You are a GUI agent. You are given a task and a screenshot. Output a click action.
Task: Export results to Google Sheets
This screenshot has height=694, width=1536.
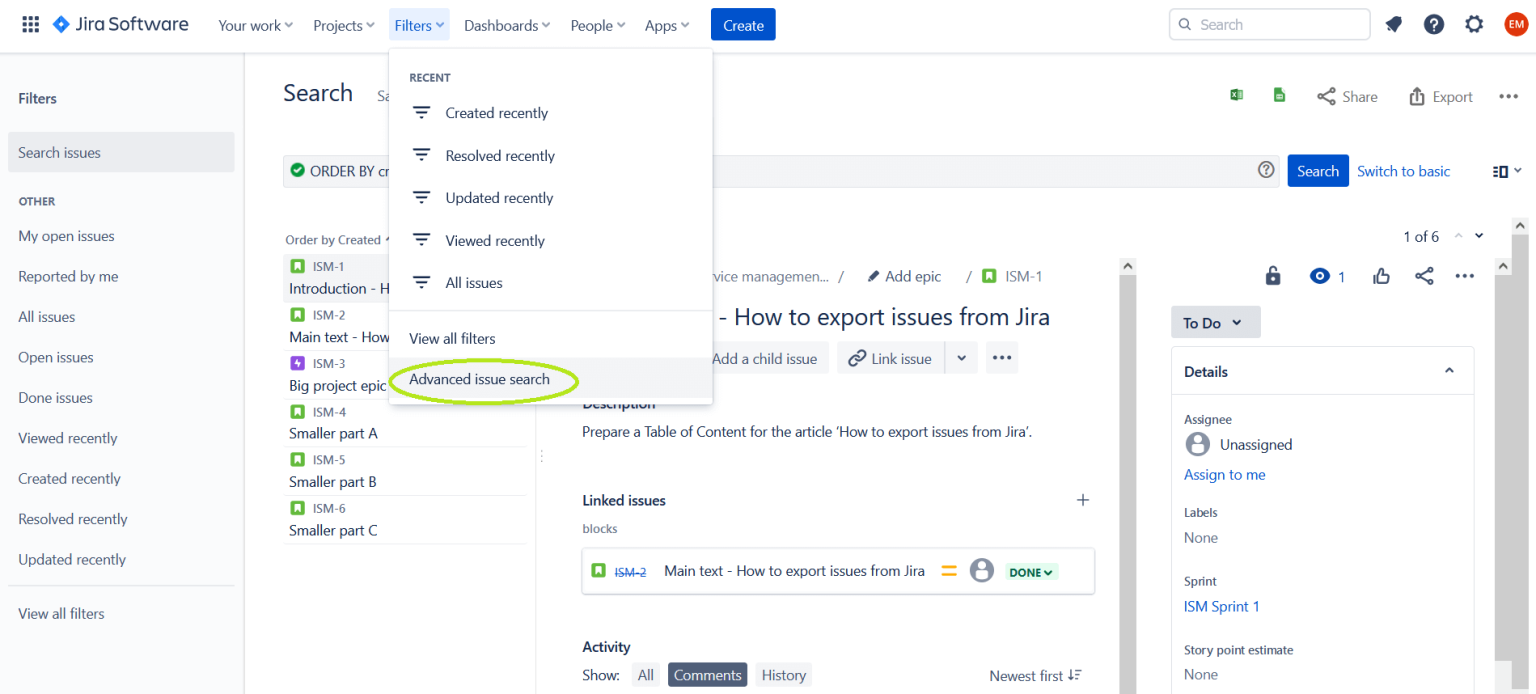pyautogui.click(x=1280, y=94)
